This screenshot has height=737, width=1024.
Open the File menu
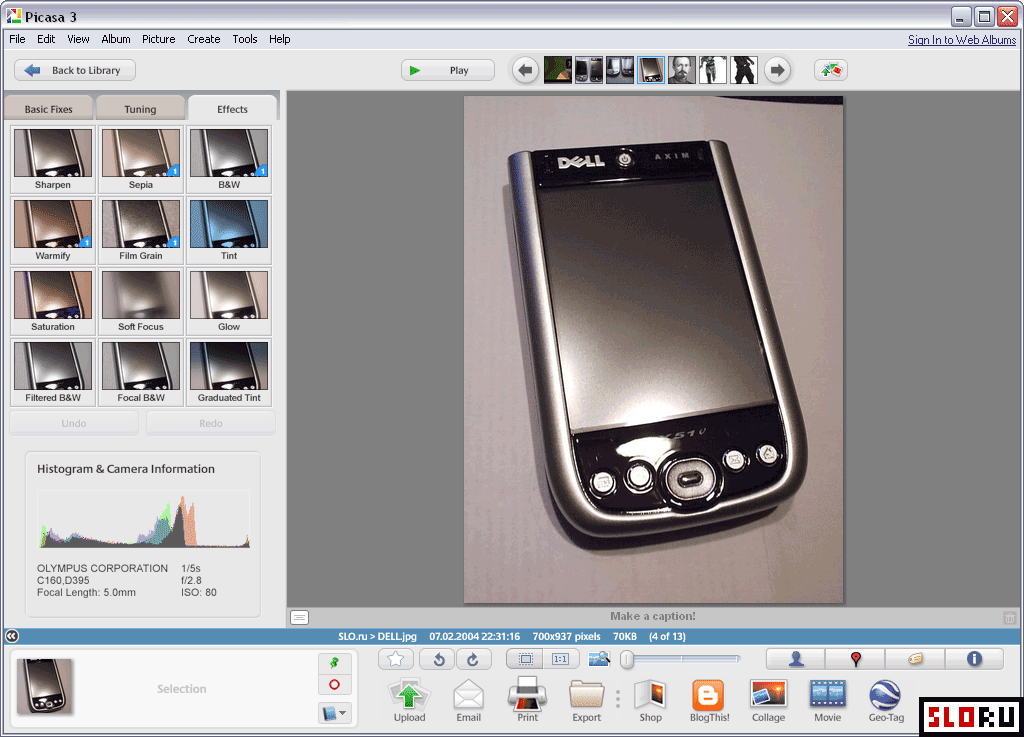click(x=17, y=39)
